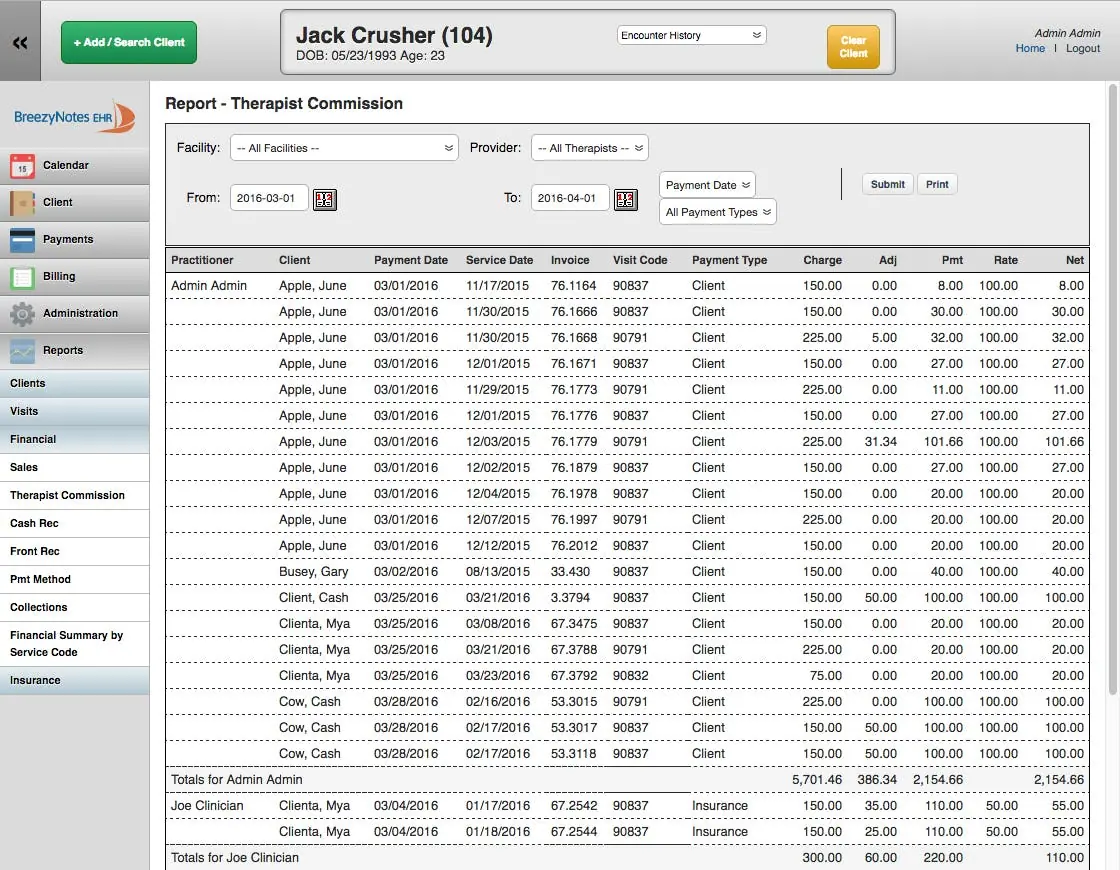Click the Submit button
The width and height of the screenshot is (1120, 870).
click(x=887, y=183)
